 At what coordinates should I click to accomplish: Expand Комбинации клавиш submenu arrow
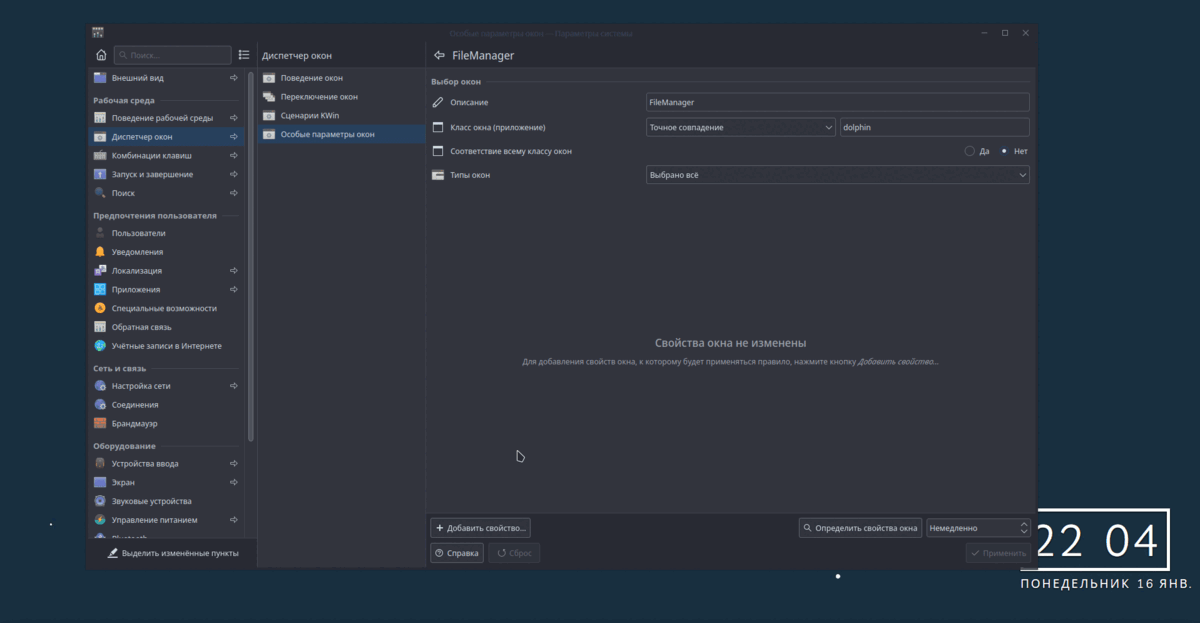click(x=234, y=156)
